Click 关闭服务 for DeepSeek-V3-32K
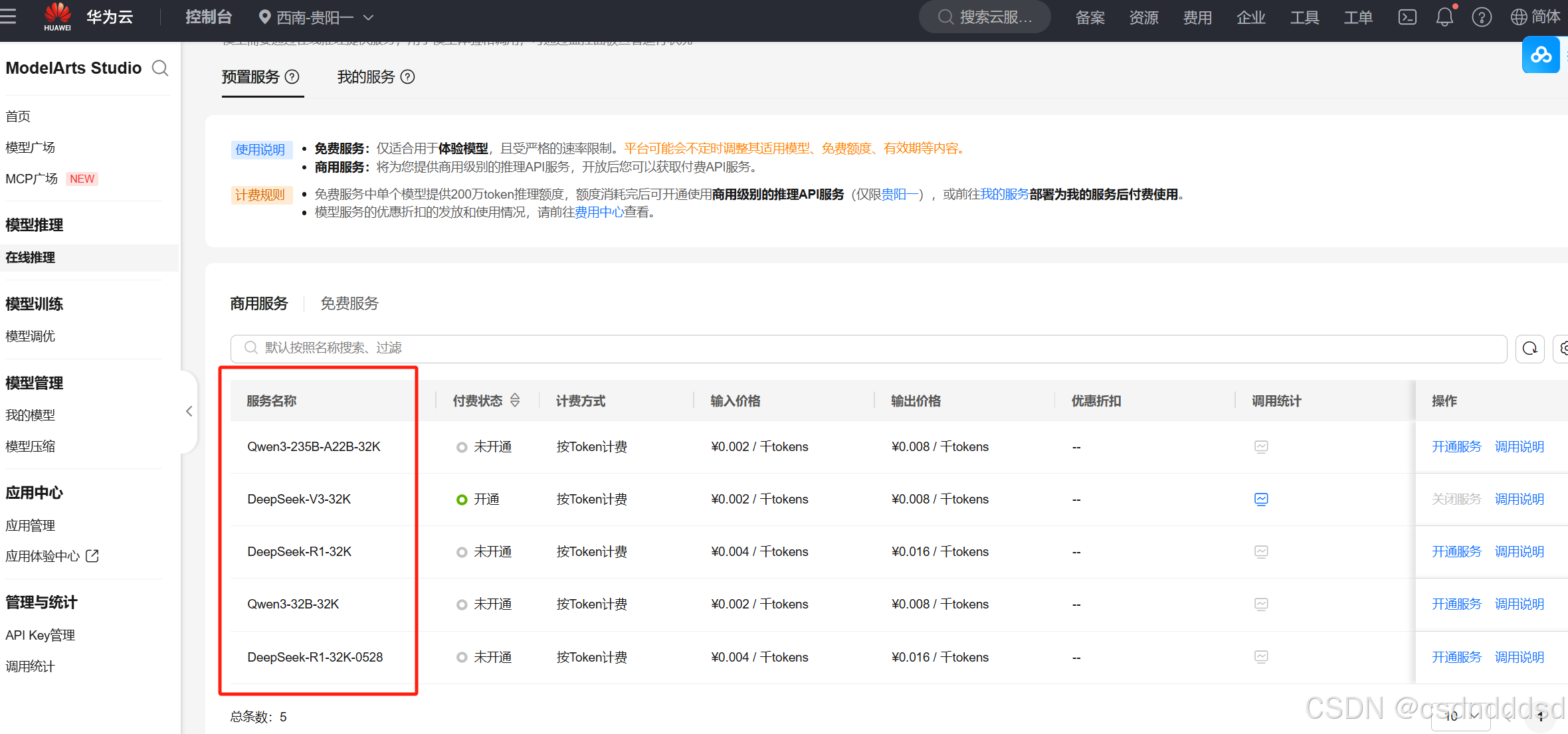Image resolution: width=1568 pixels, height=734 pixels. [1456, 500]
